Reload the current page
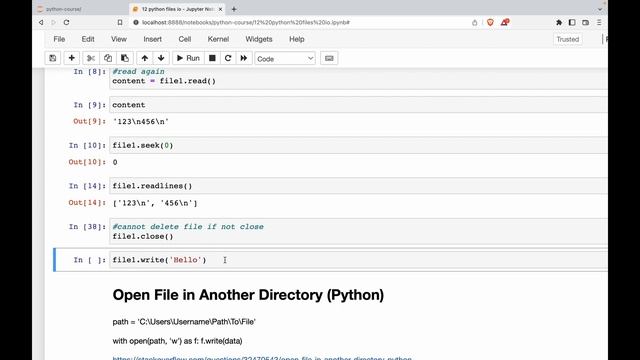Viewport: 640px width, 360px height. click(67, 22)
